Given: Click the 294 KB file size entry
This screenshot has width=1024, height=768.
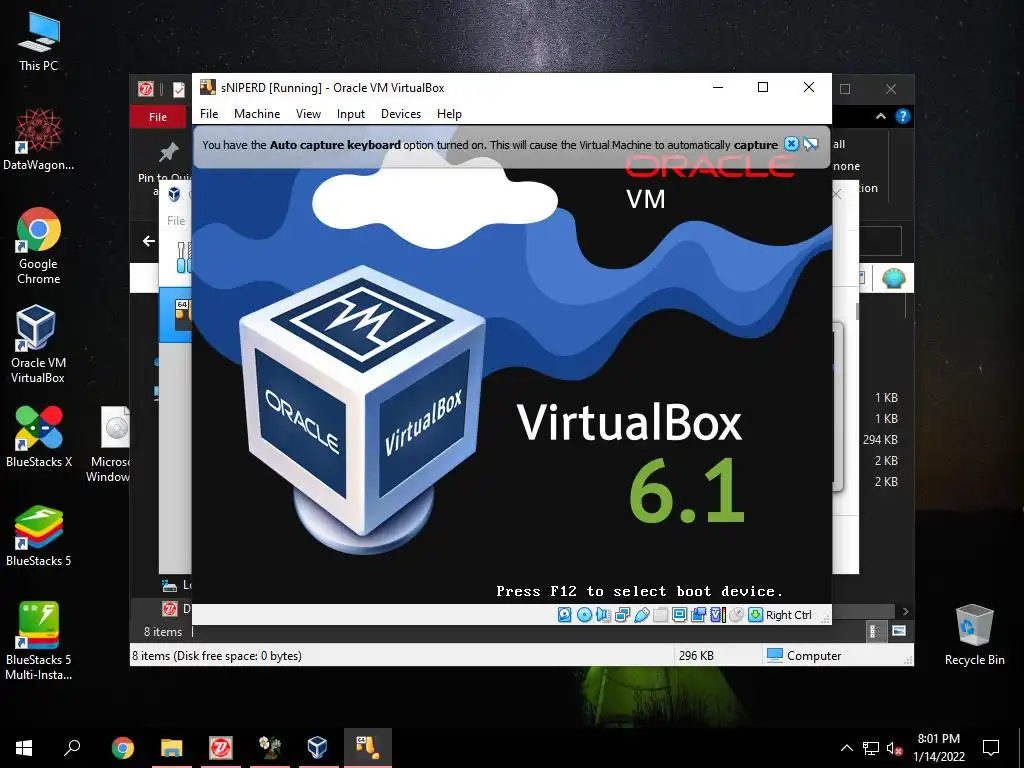Looking at the screenshot, I should coord(880,440).
